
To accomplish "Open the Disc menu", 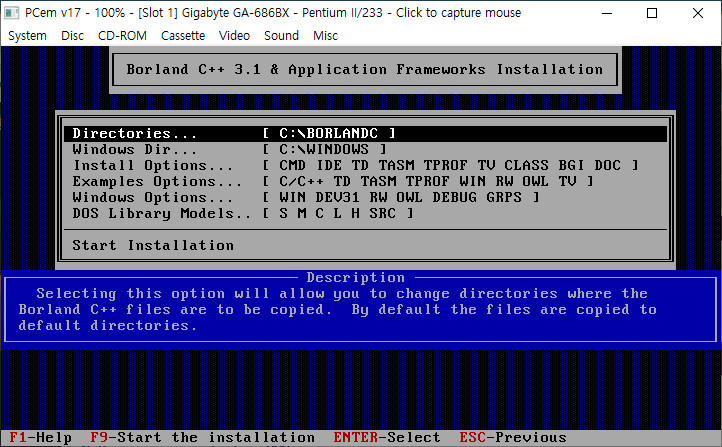I will tap(72, 35).
